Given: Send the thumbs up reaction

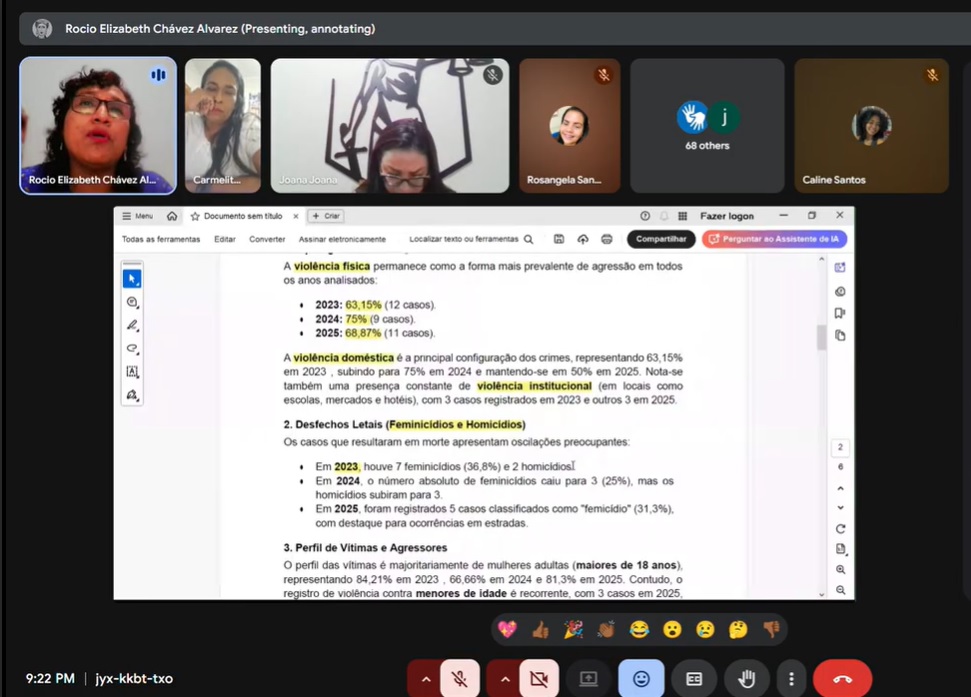Looking at the screenshot, I should pyautogui.click(x=540, y=629).
